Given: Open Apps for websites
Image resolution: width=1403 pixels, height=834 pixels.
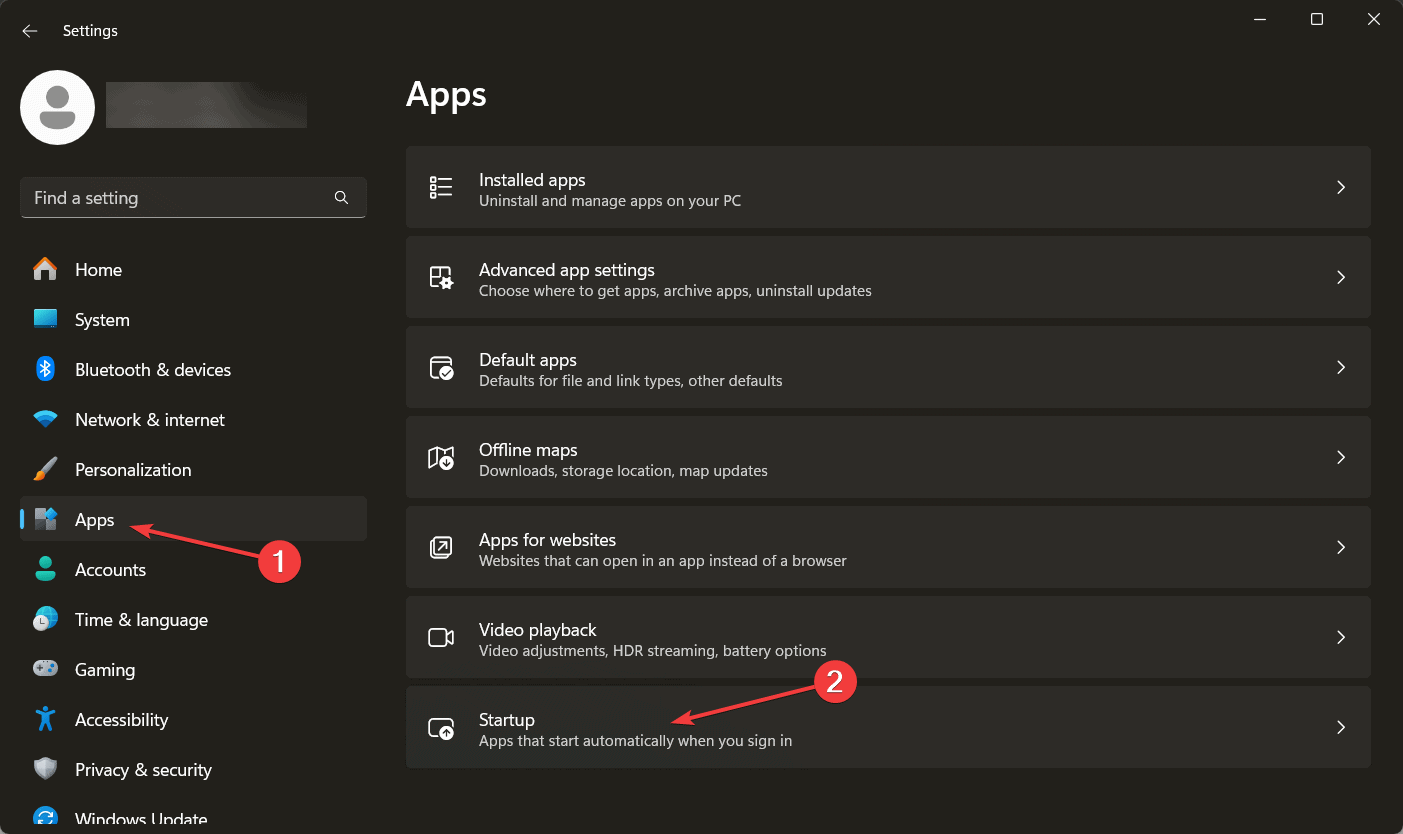Looking at the screenshot, I should click(x=888, y=548).
